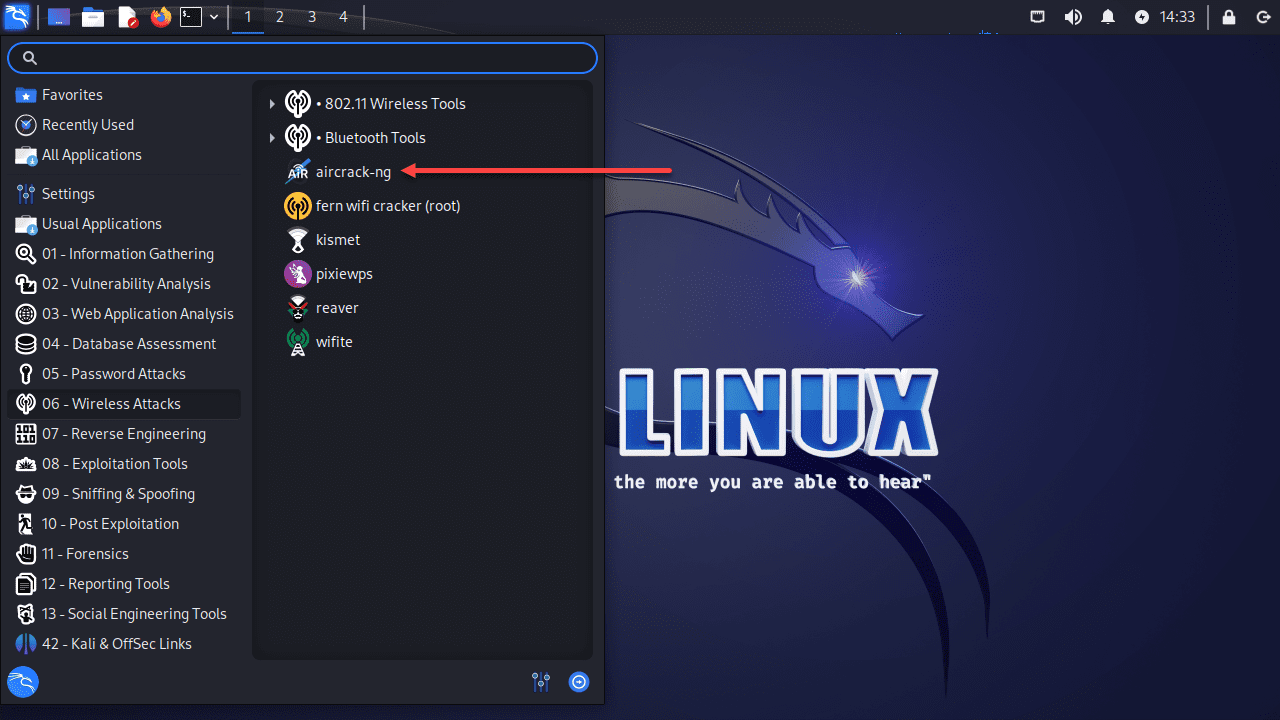
Task: Open the notifications bell
Action: coord(1108,17)
